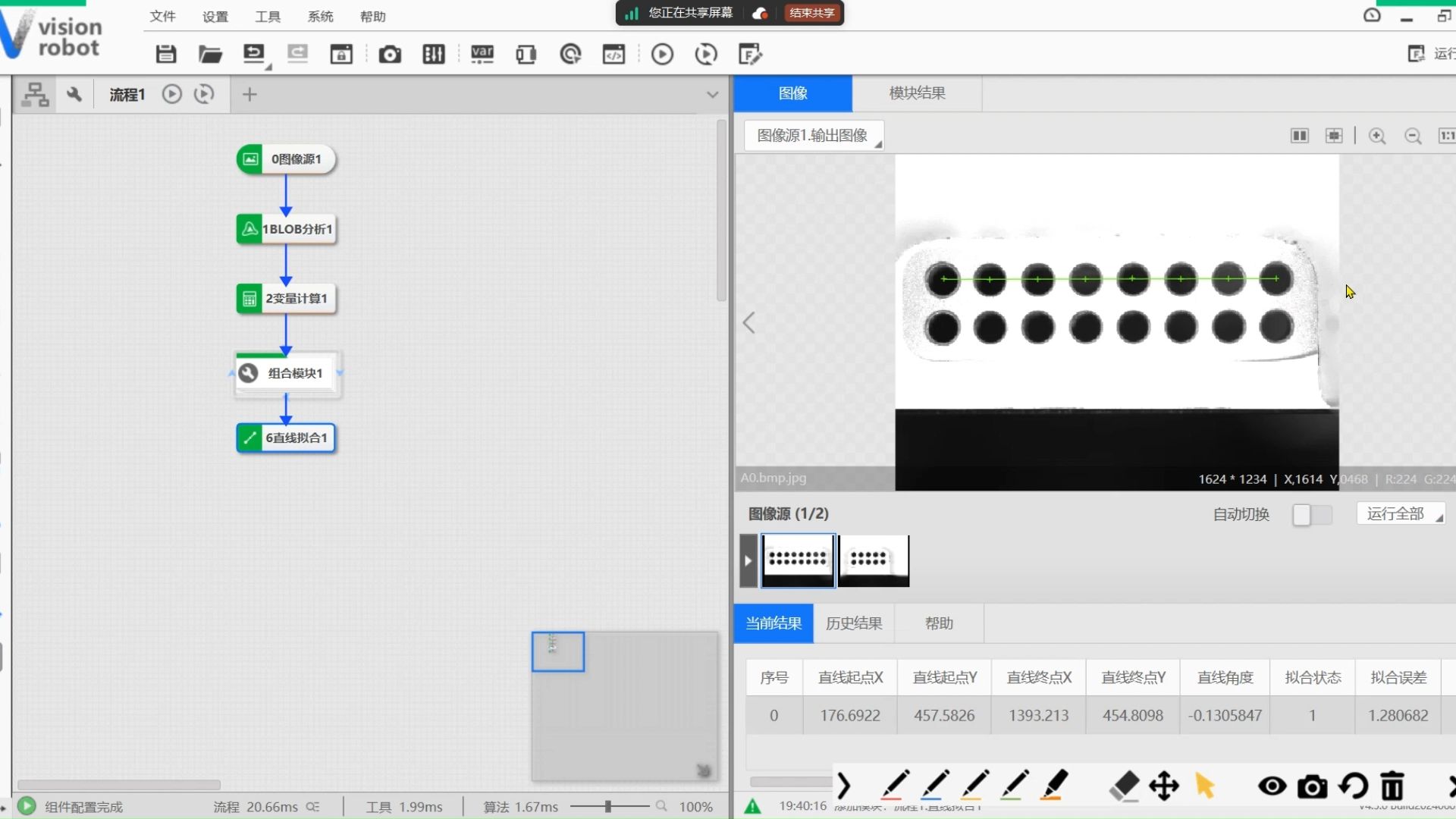Image resolution: width=1456 pixels, height=819 pixels.
Task: Open the global variable (var) icon
Action: 482,54
